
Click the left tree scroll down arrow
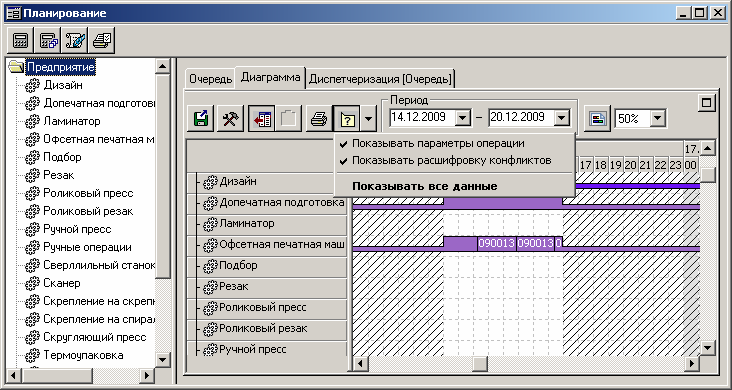162,359
